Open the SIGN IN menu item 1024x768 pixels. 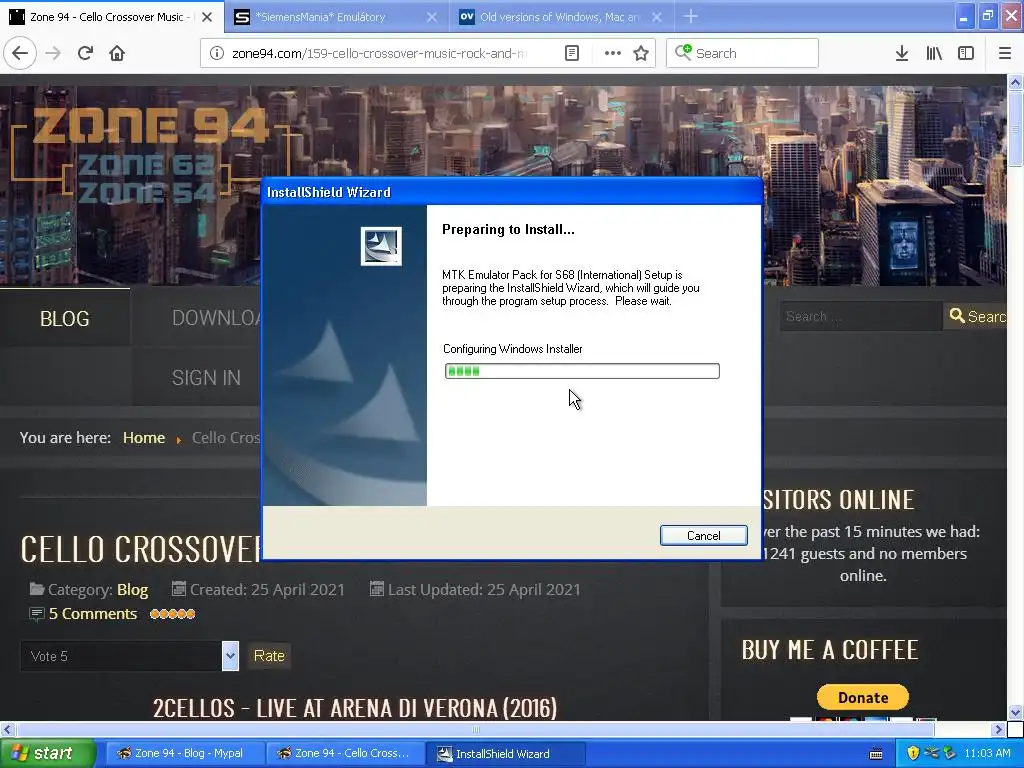coord(206,377)
